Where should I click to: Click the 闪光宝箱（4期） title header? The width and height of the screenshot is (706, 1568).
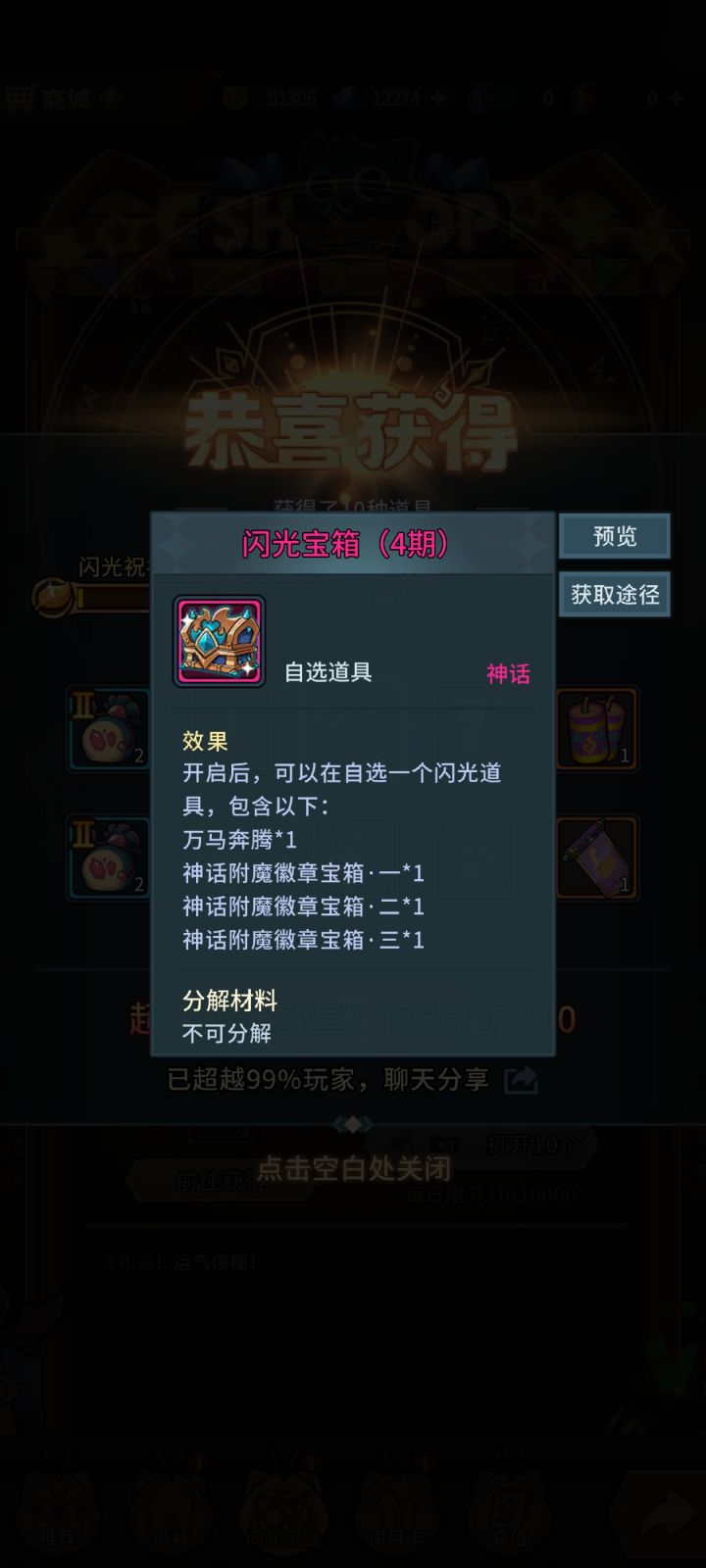pyautogui.click(x=345, y=543)
